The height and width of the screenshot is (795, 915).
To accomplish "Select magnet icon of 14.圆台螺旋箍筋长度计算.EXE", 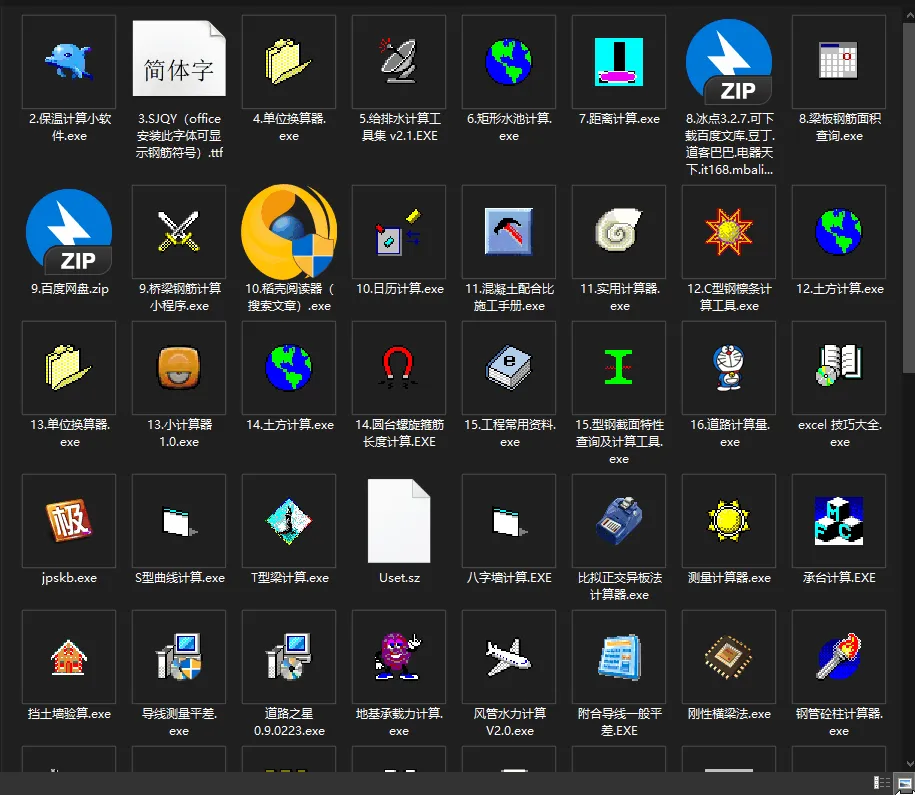I will pos(398,367).
